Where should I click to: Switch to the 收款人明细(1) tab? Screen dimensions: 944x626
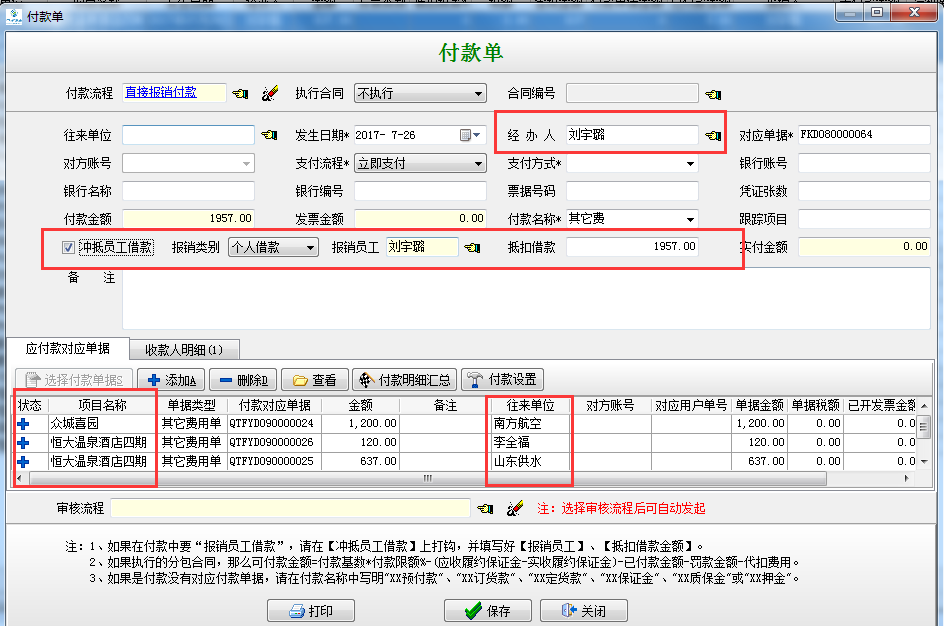(183, 349)
